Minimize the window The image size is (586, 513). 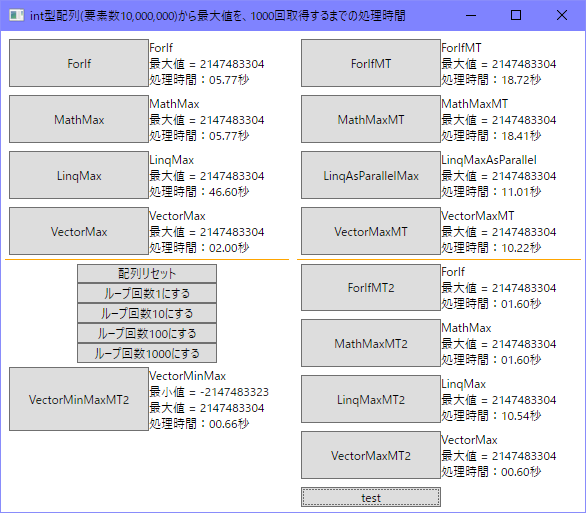tap(471, 15)
